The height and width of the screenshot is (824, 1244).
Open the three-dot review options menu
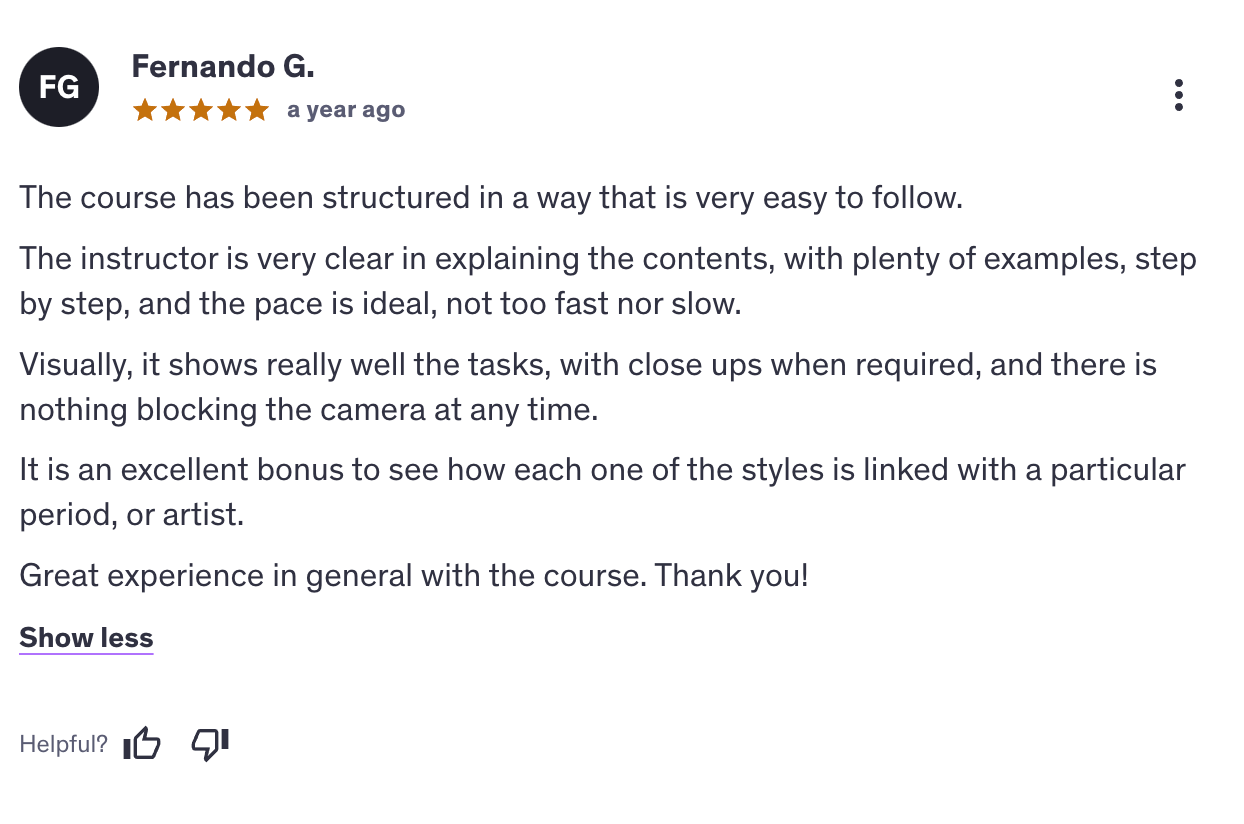pos(1179,95)
